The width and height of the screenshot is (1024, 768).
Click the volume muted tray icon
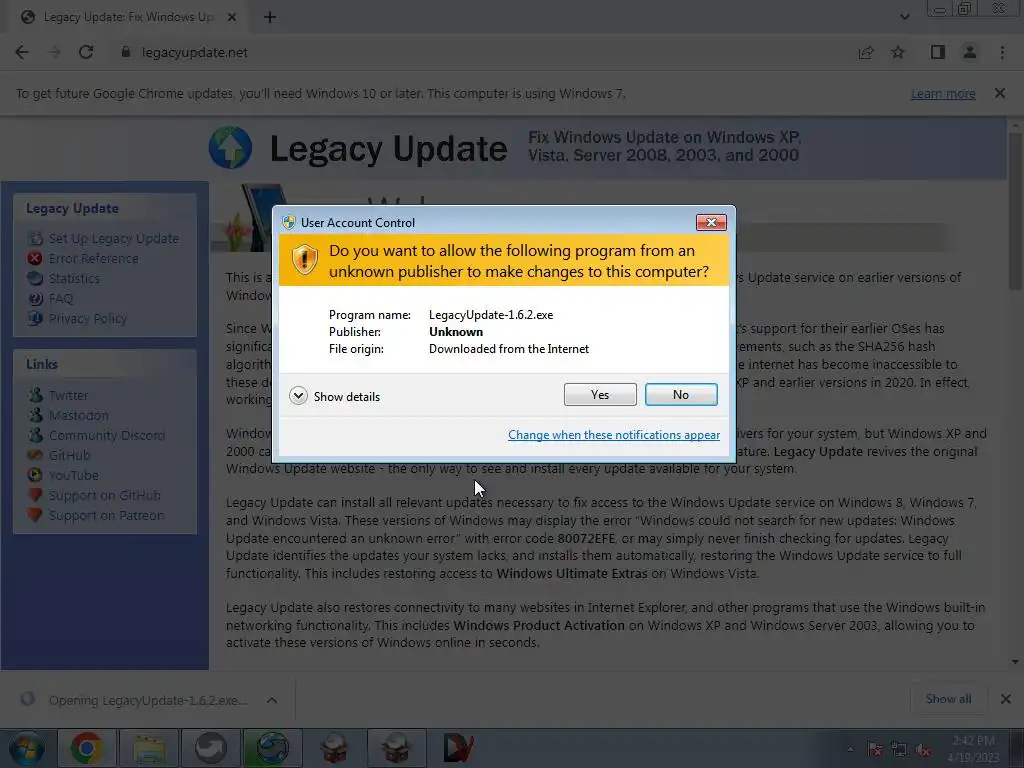(x=923, y=750)
